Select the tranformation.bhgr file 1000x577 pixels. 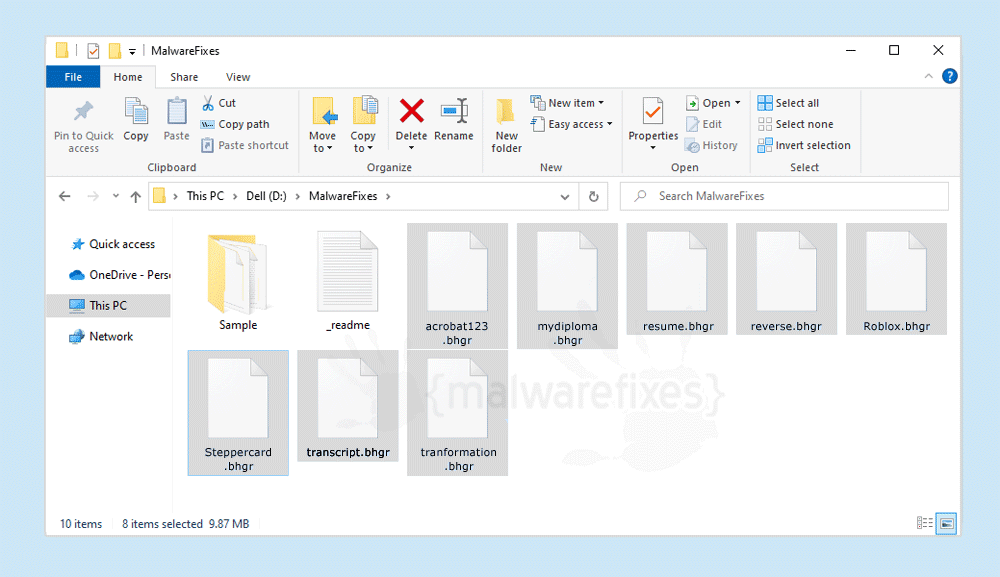pos(457,413)
